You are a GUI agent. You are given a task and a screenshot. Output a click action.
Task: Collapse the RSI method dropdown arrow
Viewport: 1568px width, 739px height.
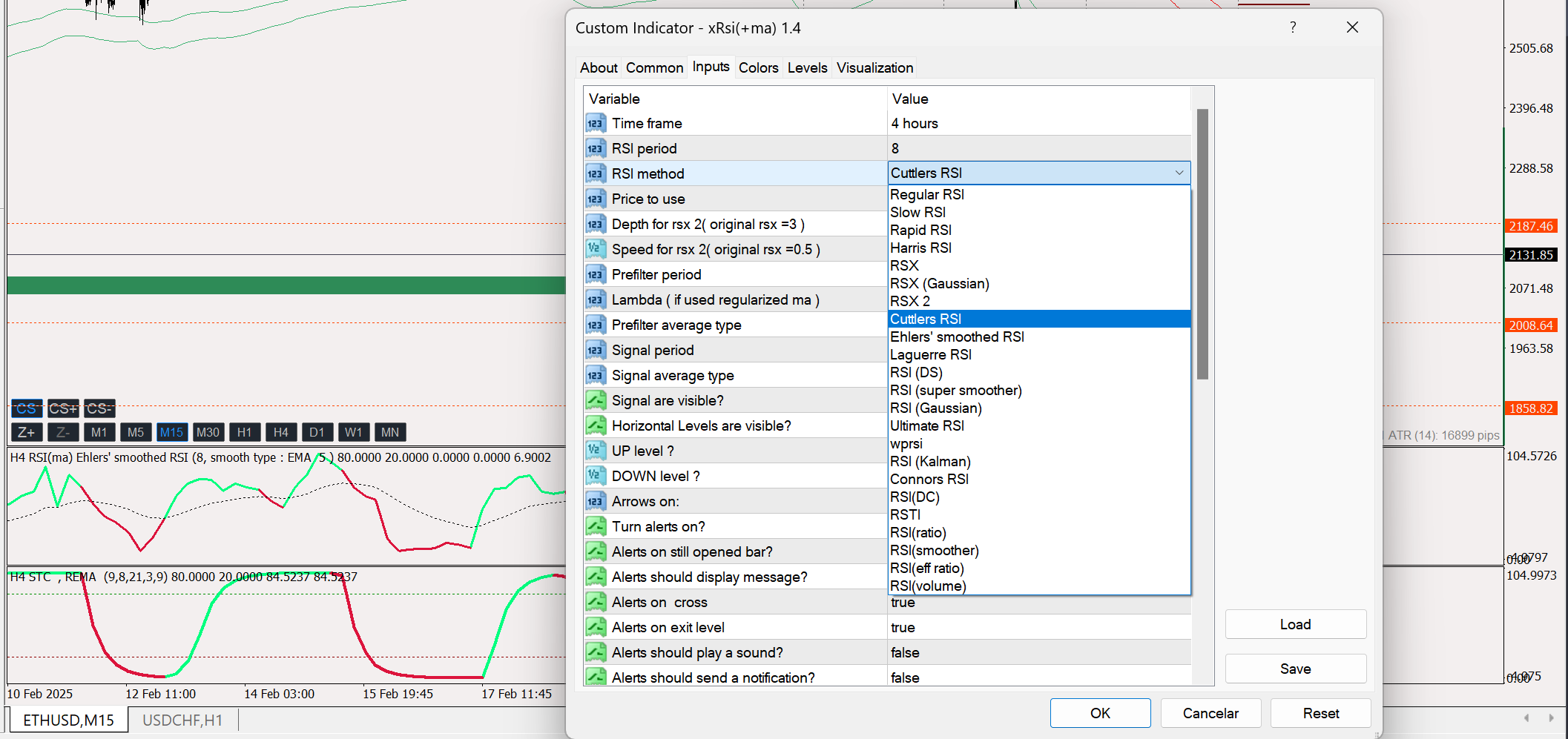tap(1179, 173)
